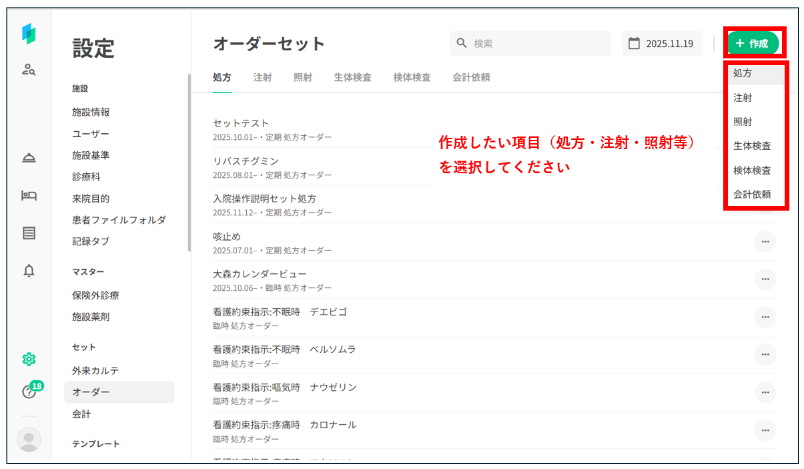Open the settings gear icon in sidebar
Viewport: 804px width, 469px height.
[29, 359]
